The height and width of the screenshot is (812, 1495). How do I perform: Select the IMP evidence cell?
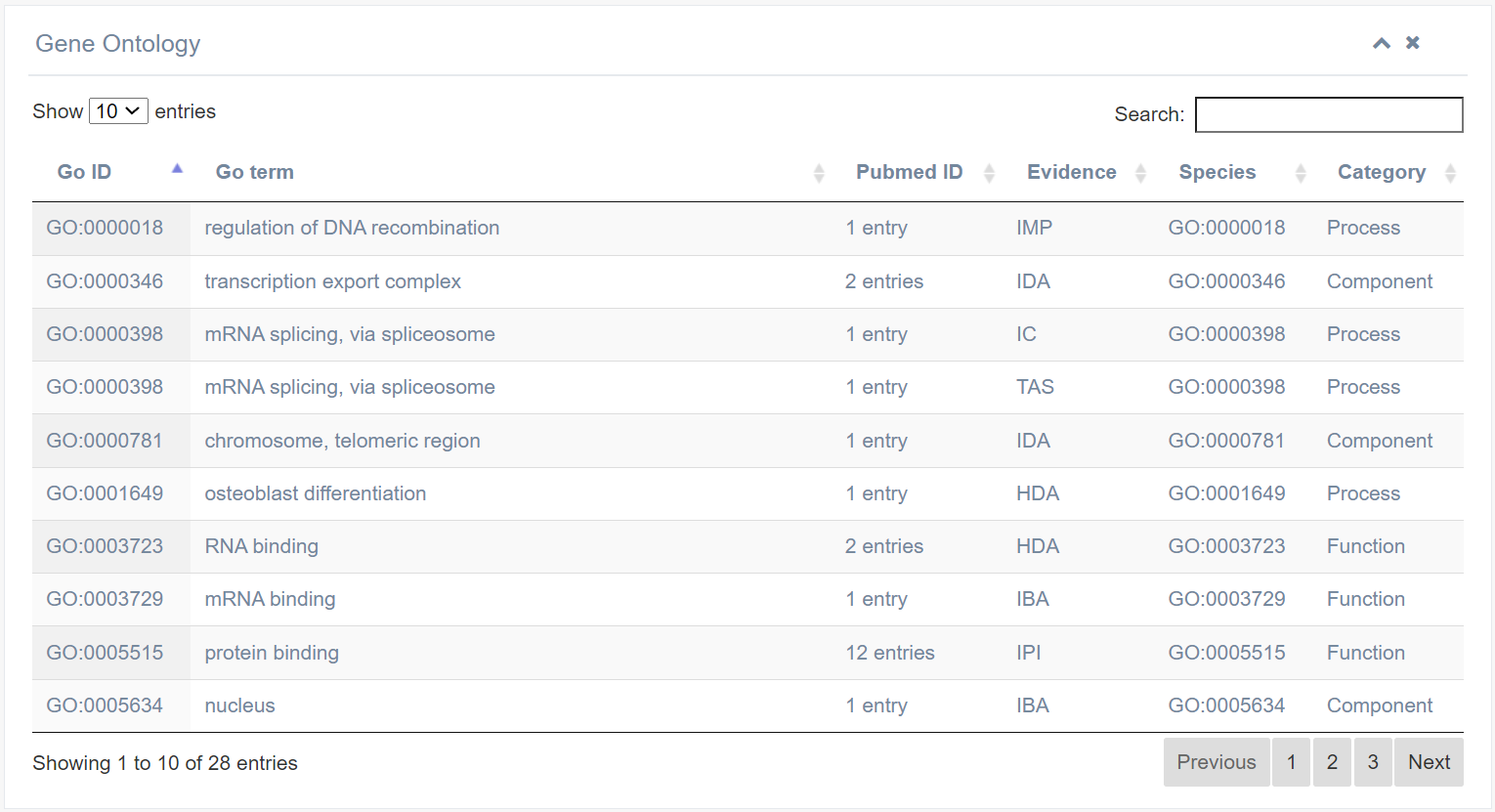[x=1034, y=228]
